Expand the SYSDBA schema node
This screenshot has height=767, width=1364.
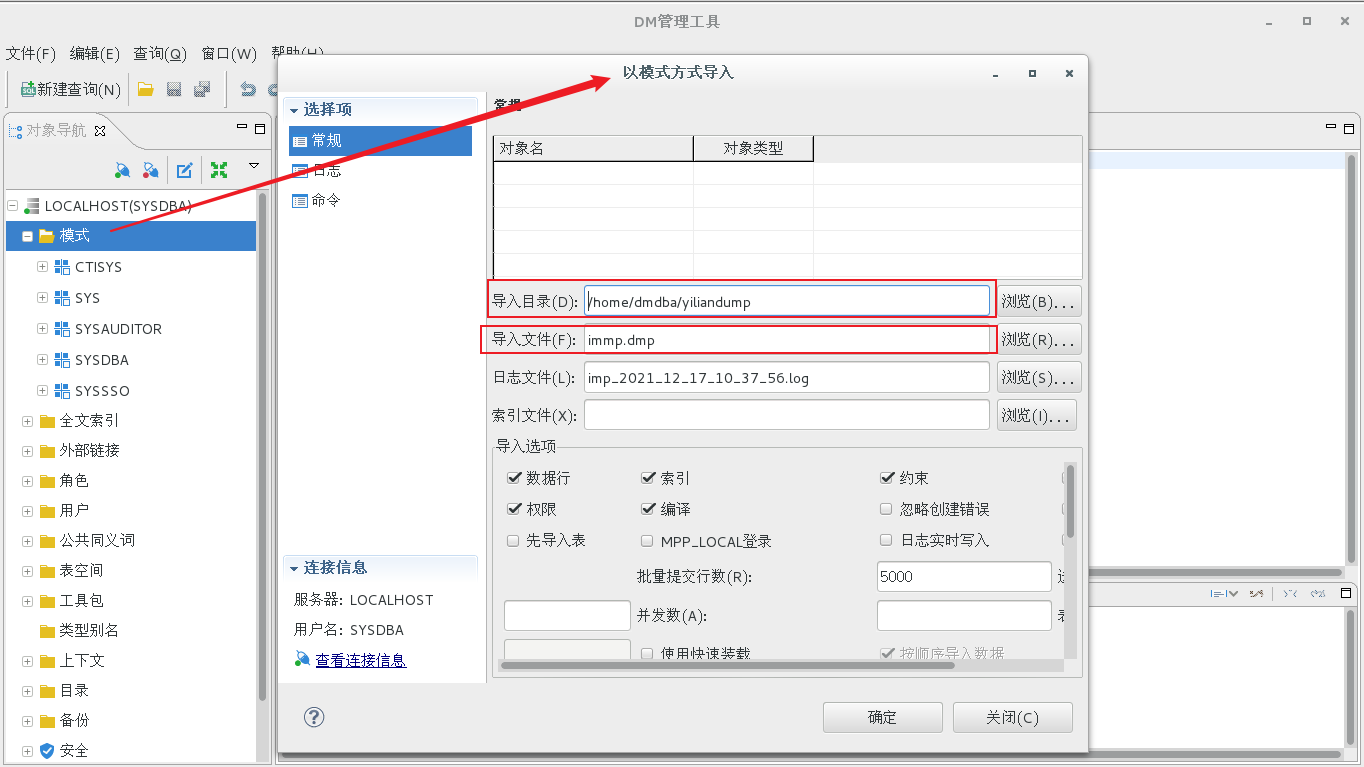(43, 360)
